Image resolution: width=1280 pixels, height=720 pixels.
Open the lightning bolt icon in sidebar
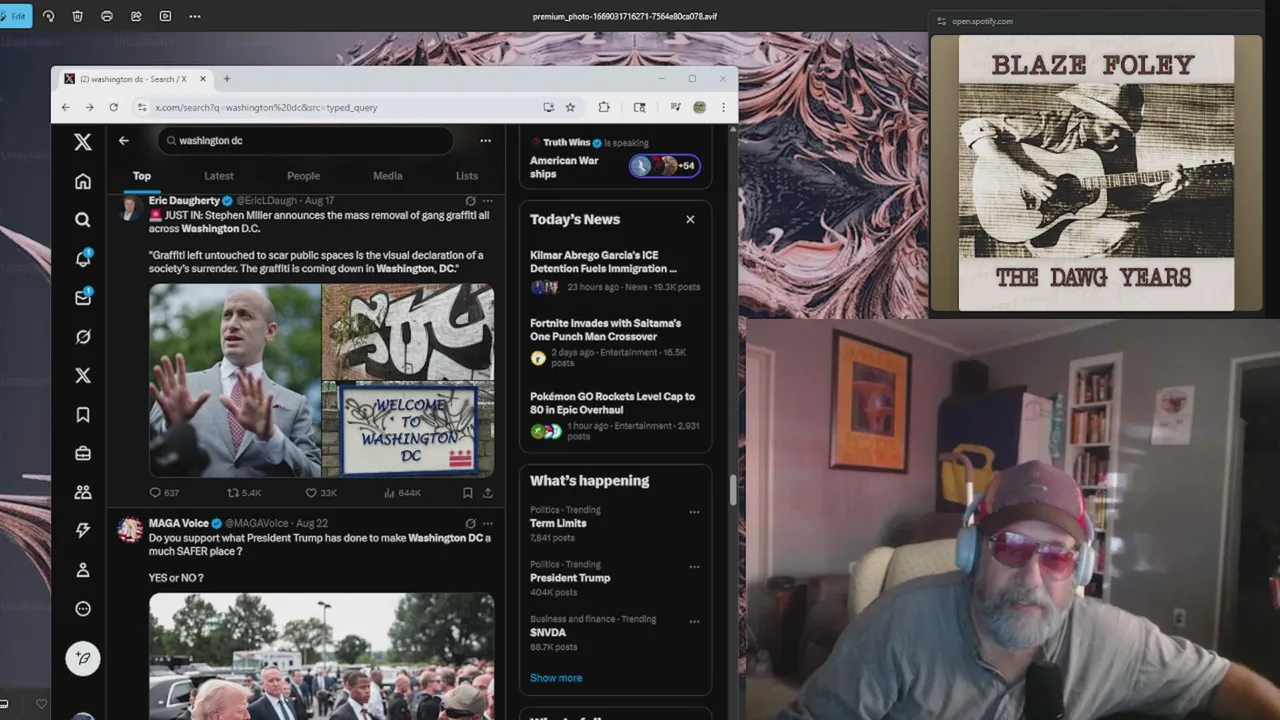coord(83,531)
